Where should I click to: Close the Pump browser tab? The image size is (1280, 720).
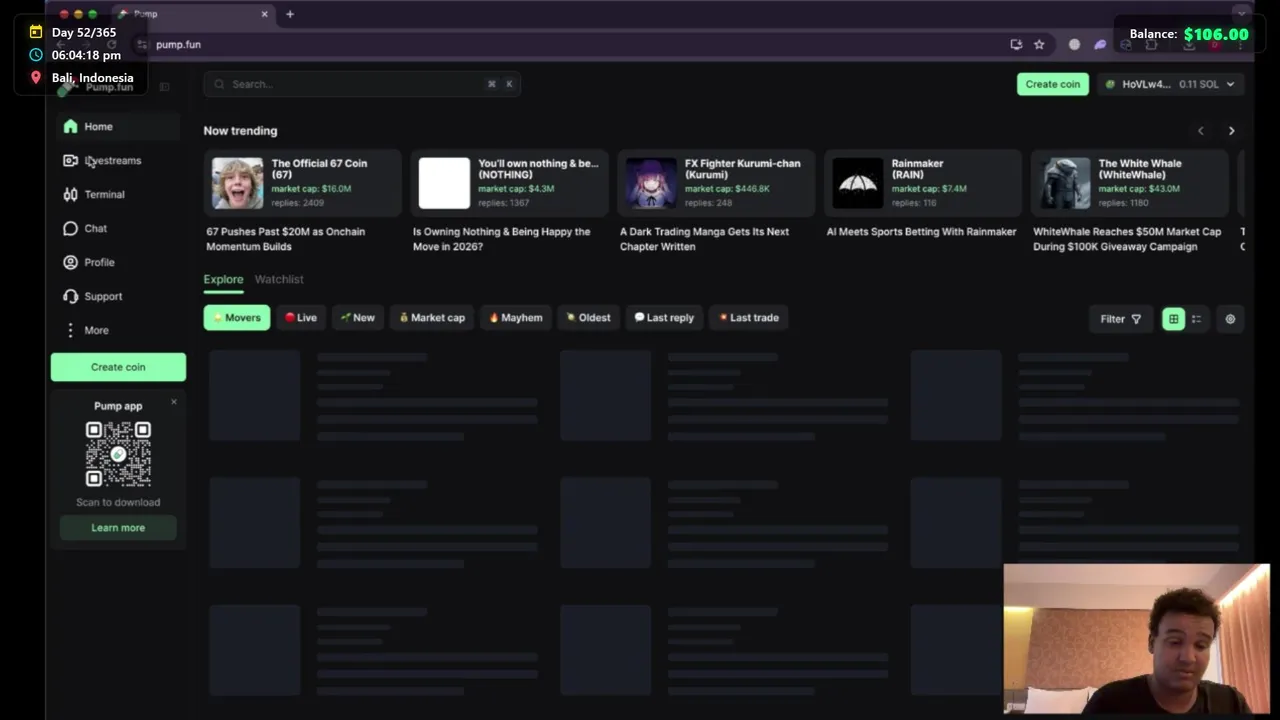click(265, 14)
